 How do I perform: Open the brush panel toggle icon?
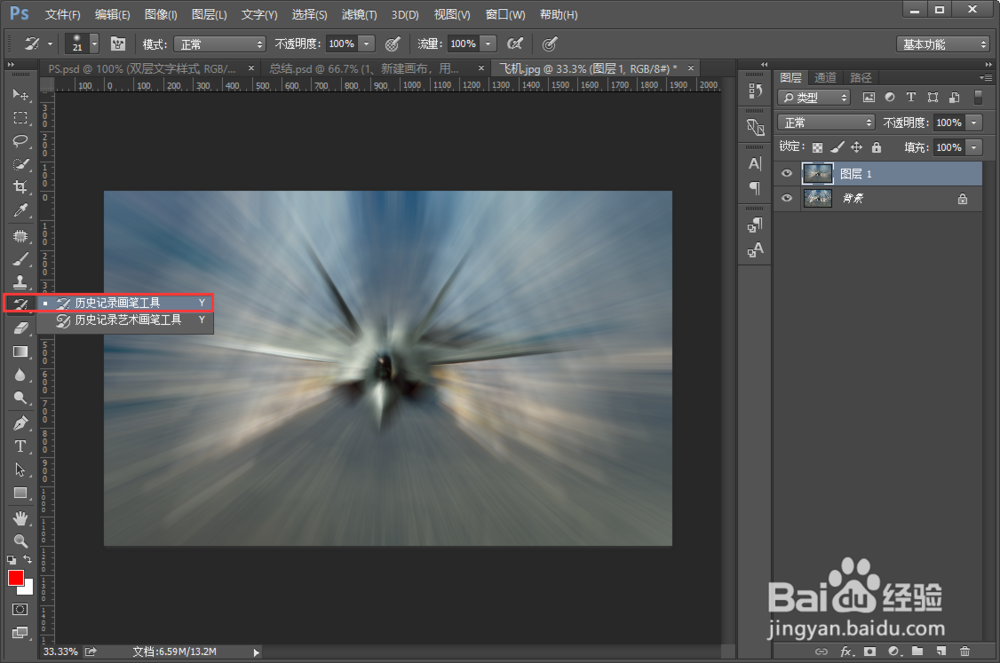tap(118, 44)
